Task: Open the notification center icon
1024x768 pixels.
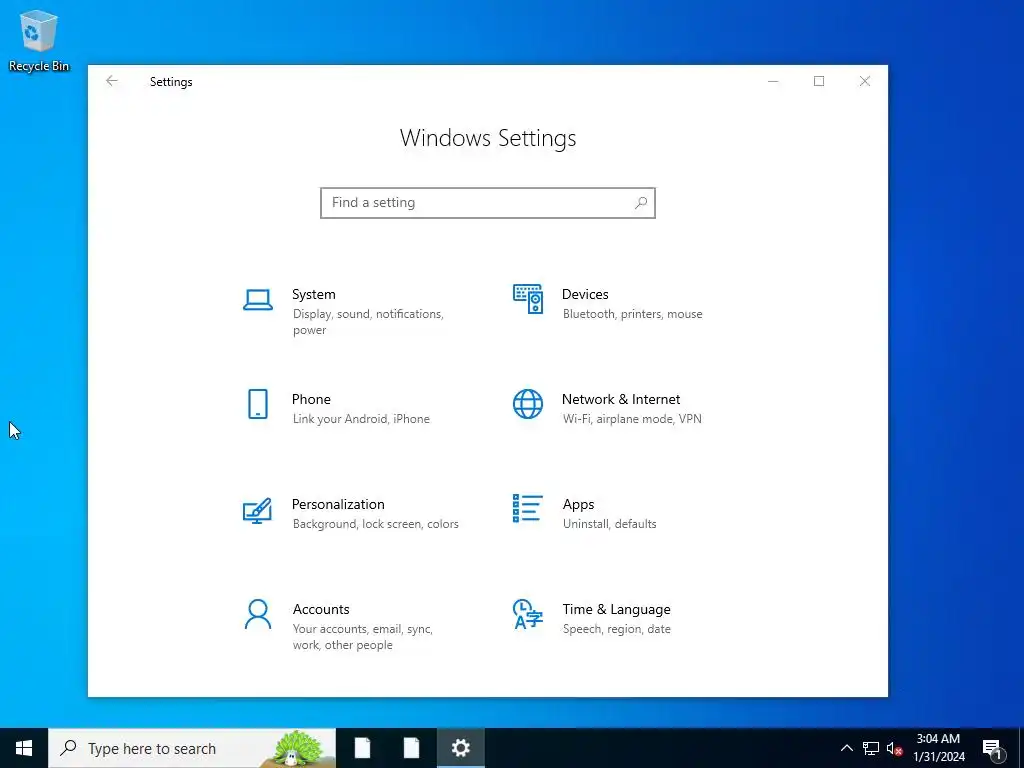Action: pyautogui.click(x=992, y=748)
